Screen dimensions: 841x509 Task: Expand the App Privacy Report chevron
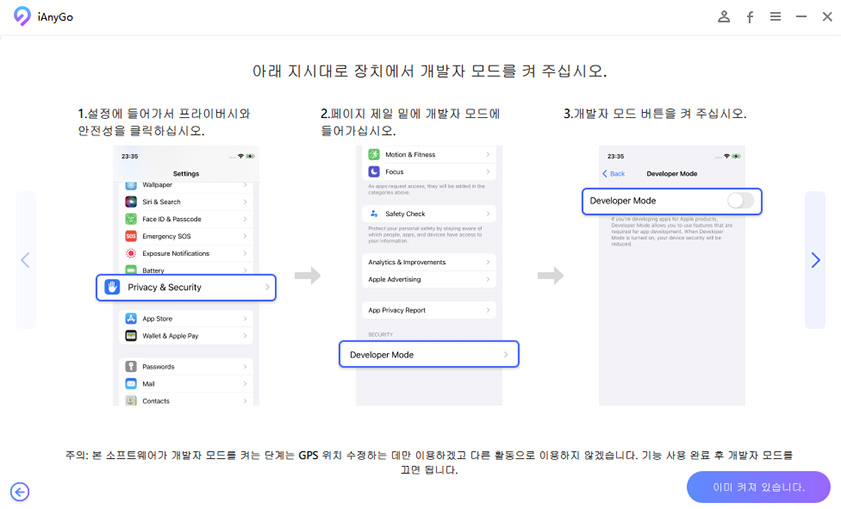pos(488,310)
